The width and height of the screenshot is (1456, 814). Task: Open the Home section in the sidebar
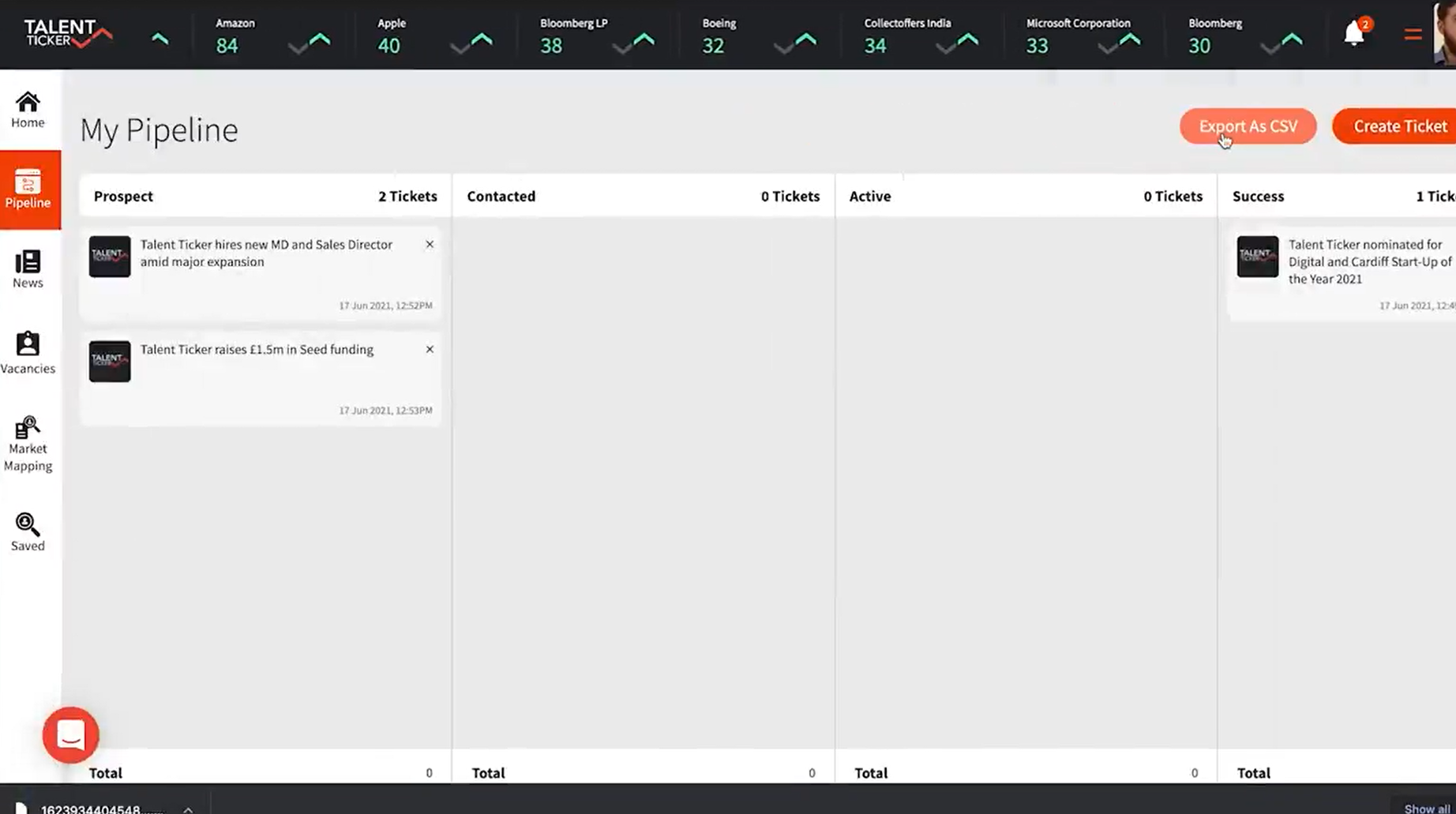click(28, 110)
